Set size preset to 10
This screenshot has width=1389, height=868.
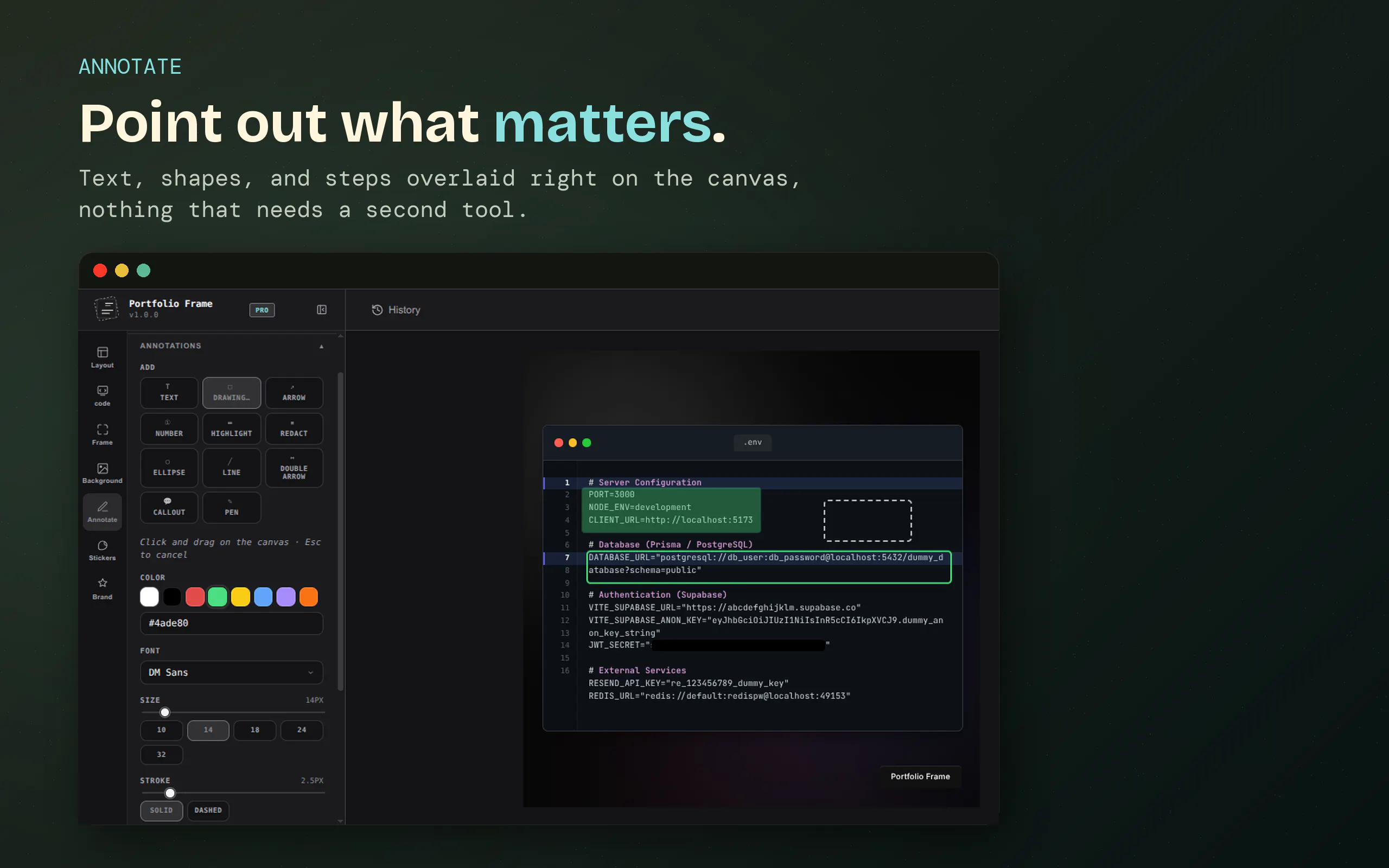[161, 730]
